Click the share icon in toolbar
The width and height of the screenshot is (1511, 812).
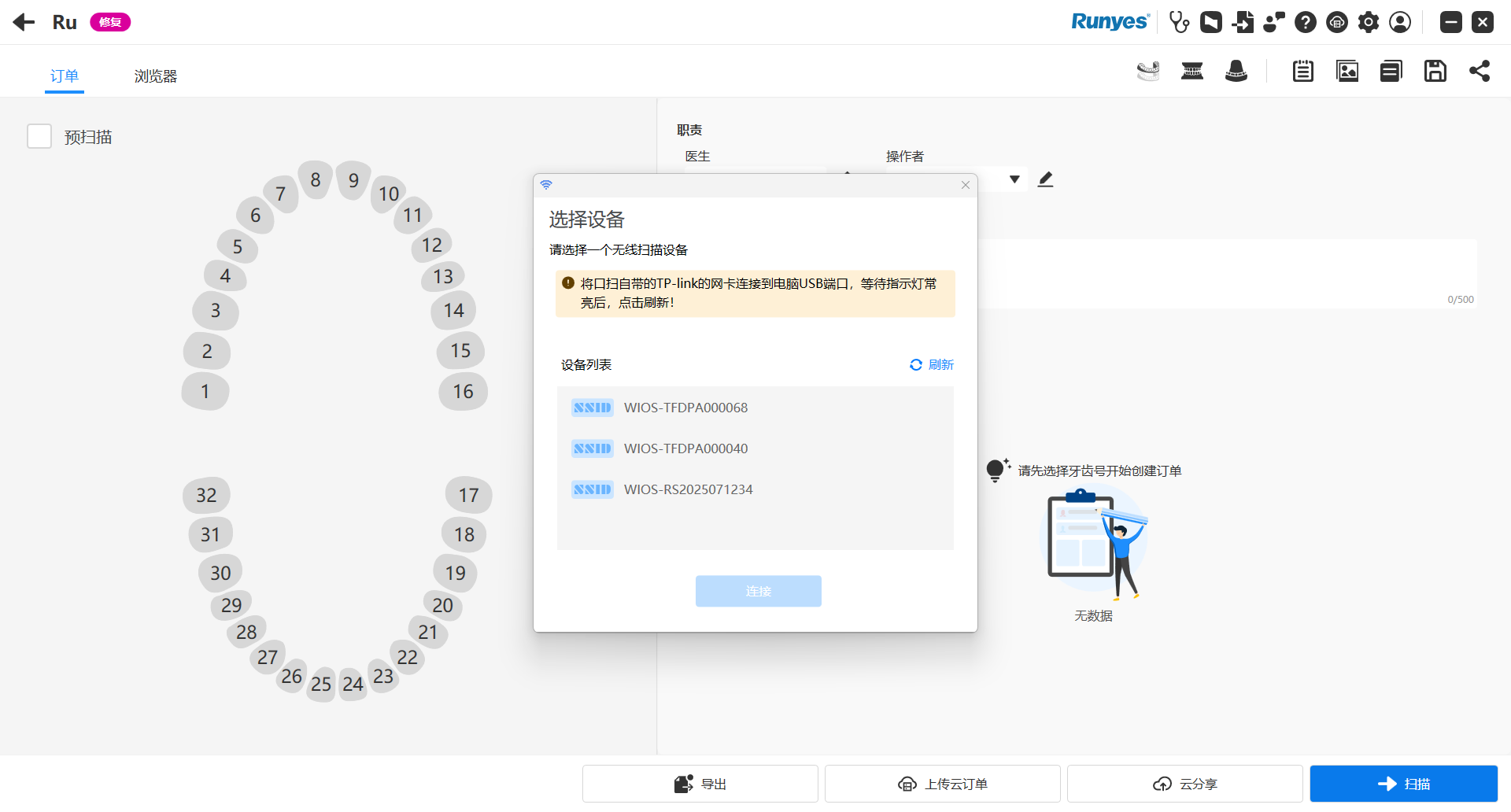(x=1480, y=71)
